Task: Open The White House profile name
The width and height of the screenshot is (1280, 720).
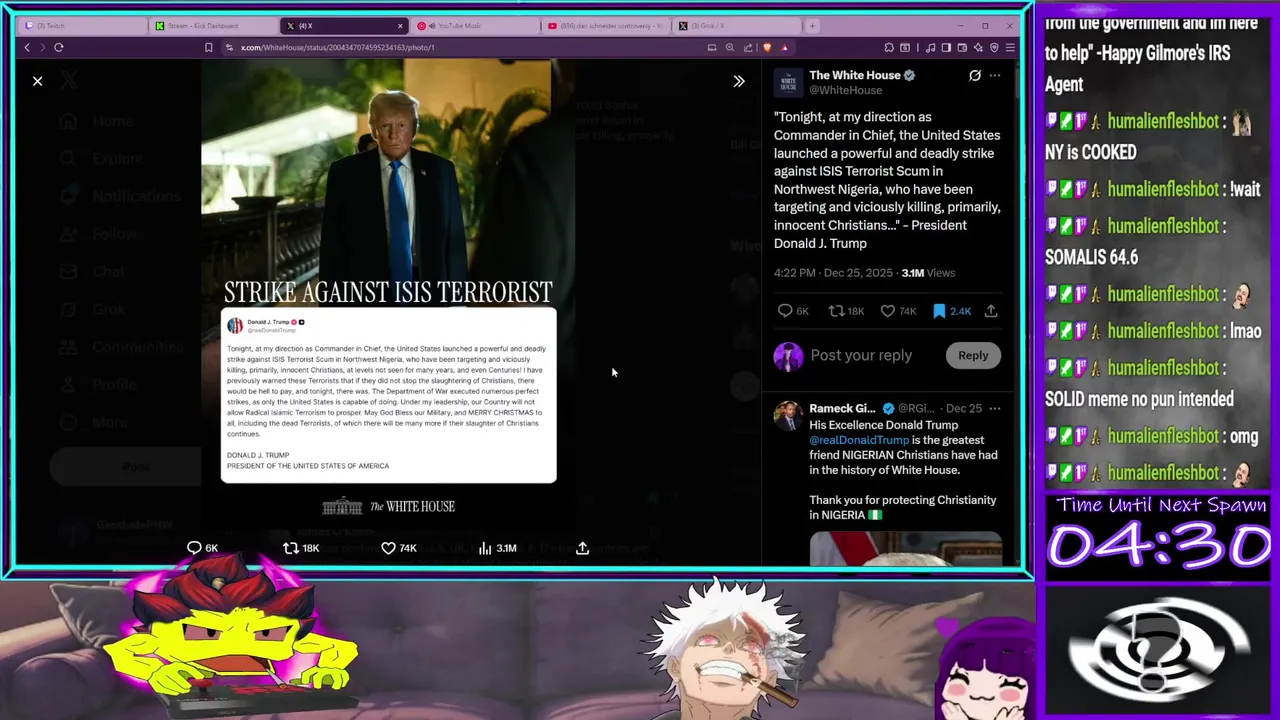Action: click(x=855, y=75)
